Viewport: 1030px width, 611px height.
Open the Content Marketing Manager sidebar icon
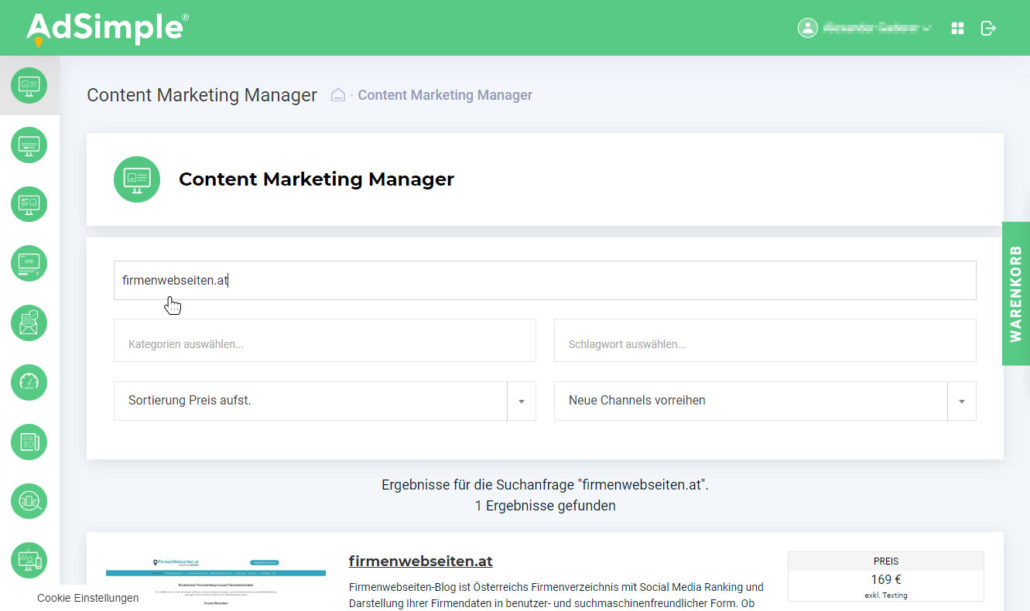coord(29,85)
